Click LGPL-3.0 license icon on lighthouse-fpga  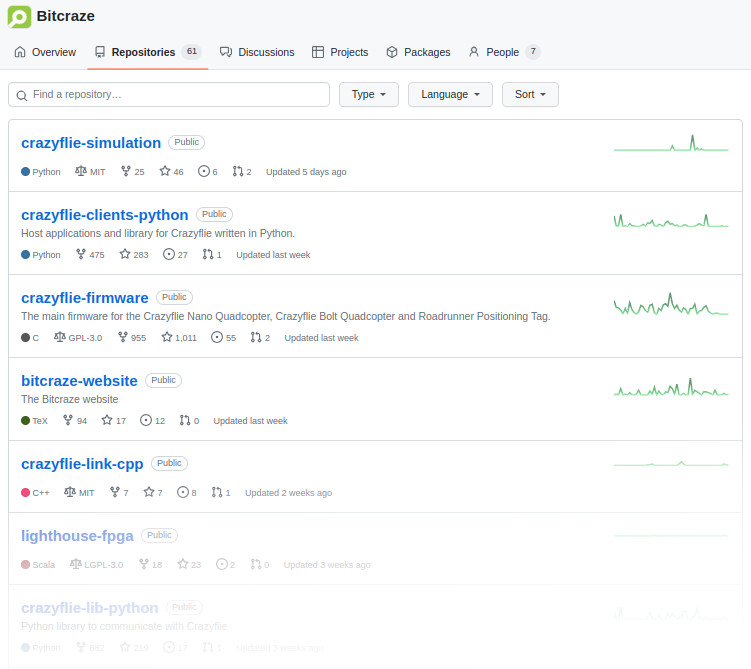76,564
